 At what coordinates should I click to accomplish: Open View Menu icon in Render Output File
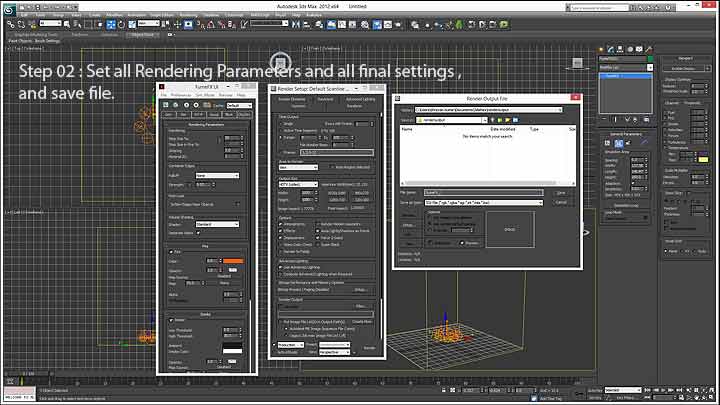tap(515, 120)
